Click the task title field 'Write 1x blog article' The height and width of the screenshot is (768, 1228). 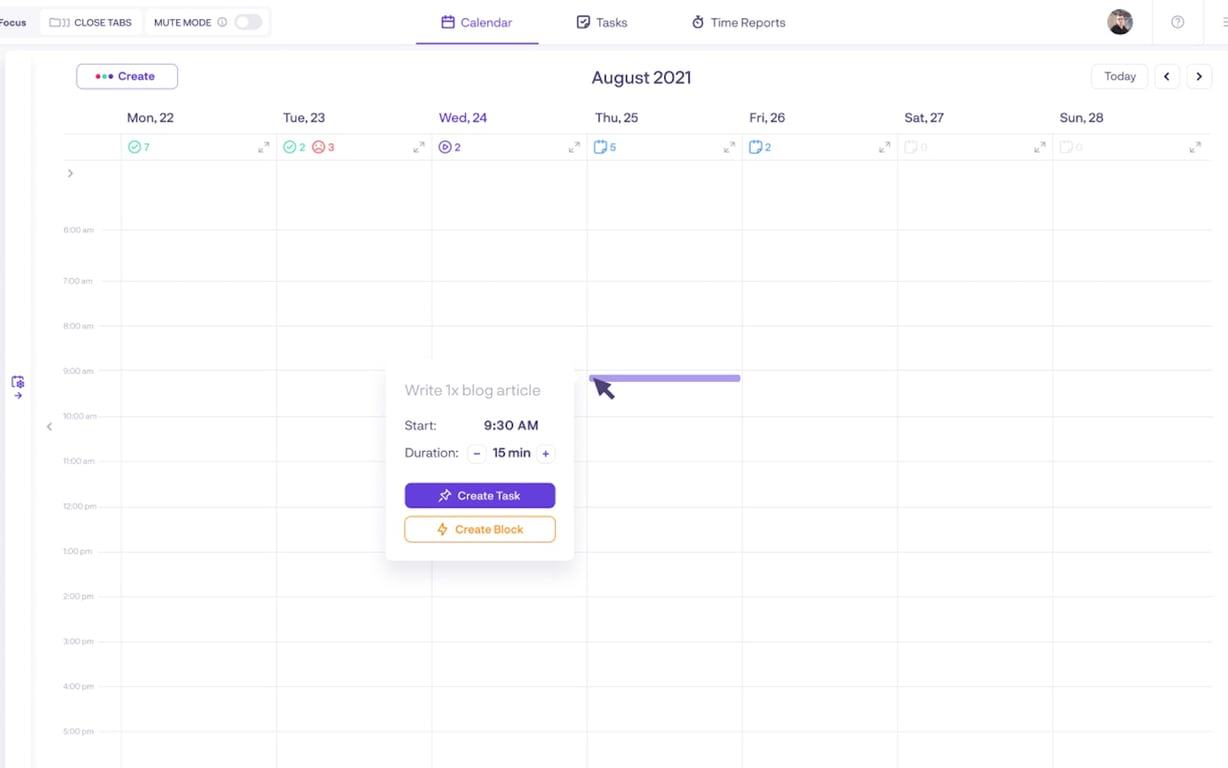pyautogui.click(x=472, y=390)
